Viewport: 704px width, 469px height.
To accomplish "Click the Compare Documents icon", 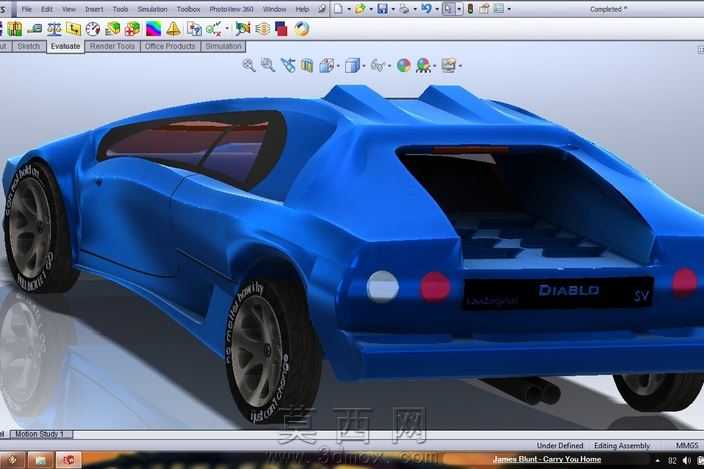I will pyautogui.click(x=194, y=29).
